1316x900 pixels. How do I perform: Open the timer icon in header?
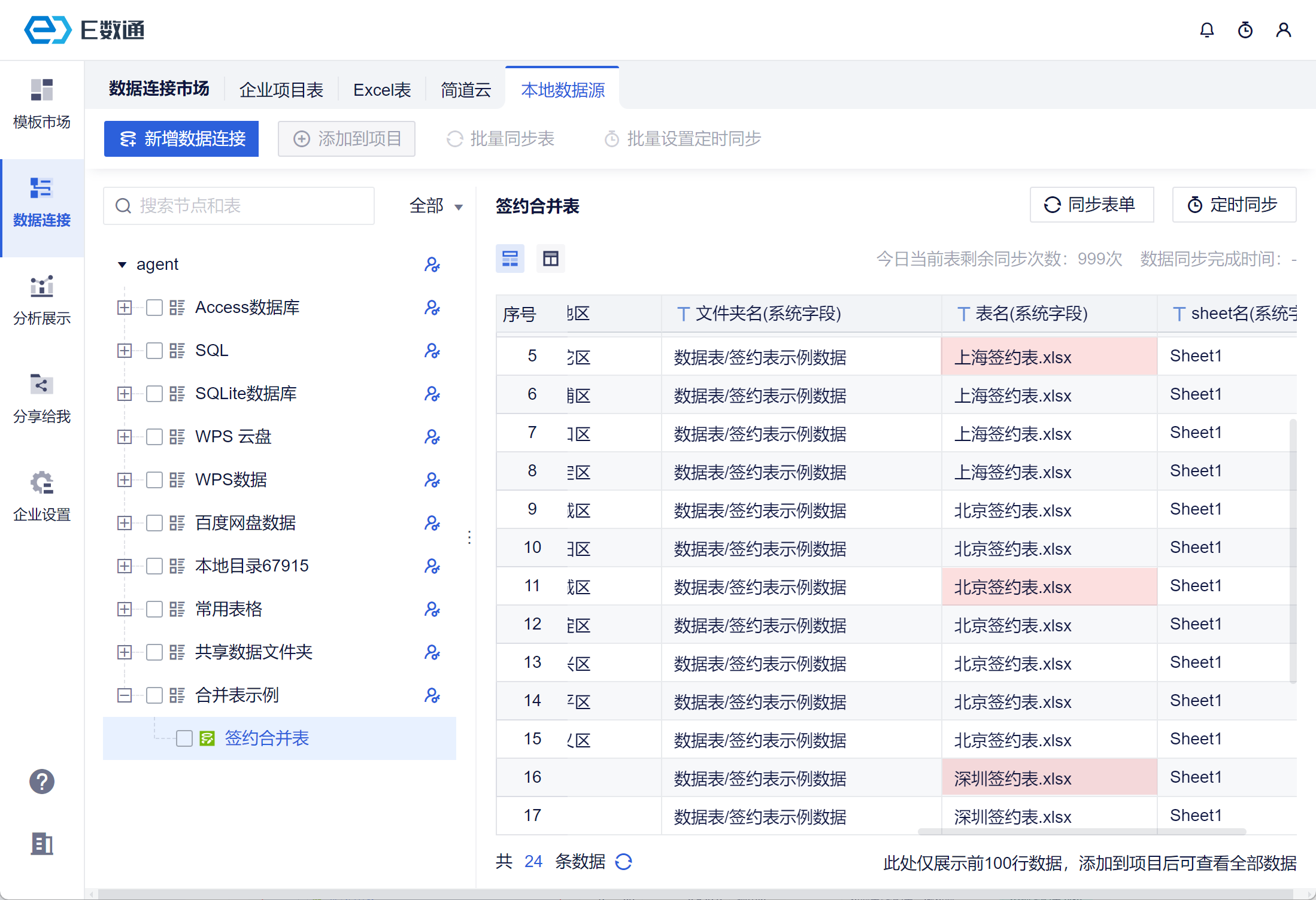point(1245,30)
